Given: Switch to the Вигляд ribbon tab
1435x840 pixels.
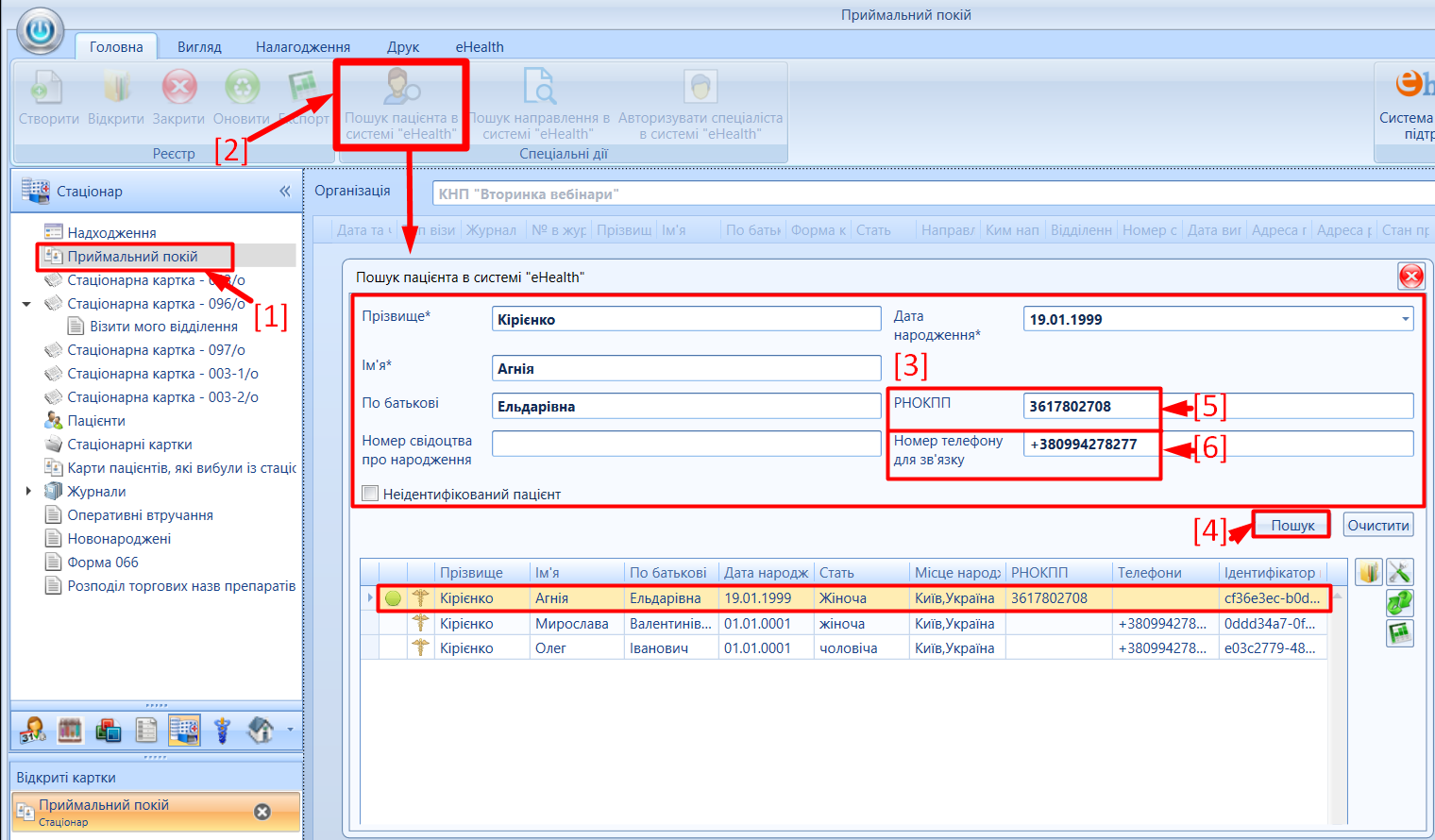Looking at the screenshot, I should click(199, 46).
